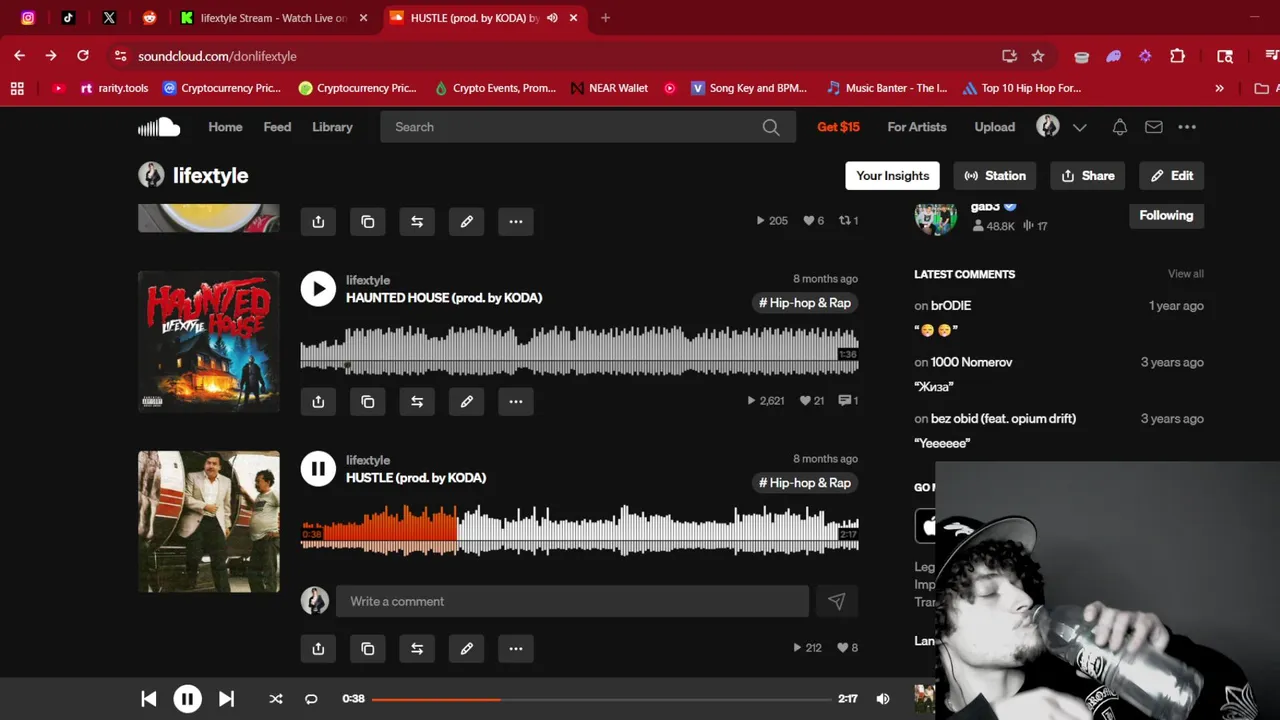View all latest comments
This screenshot has height=720, width=1280.
pos(1186,274)
